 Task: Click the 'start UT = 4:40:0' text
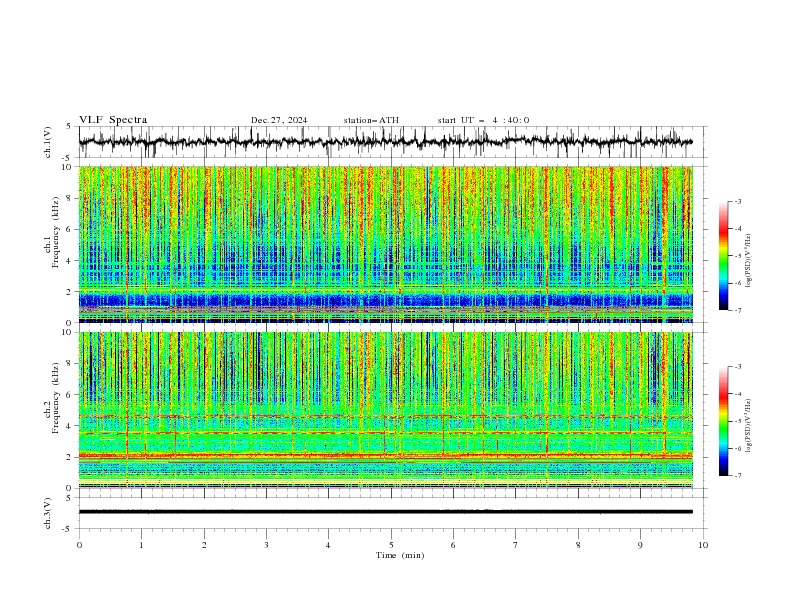(483, 120)
